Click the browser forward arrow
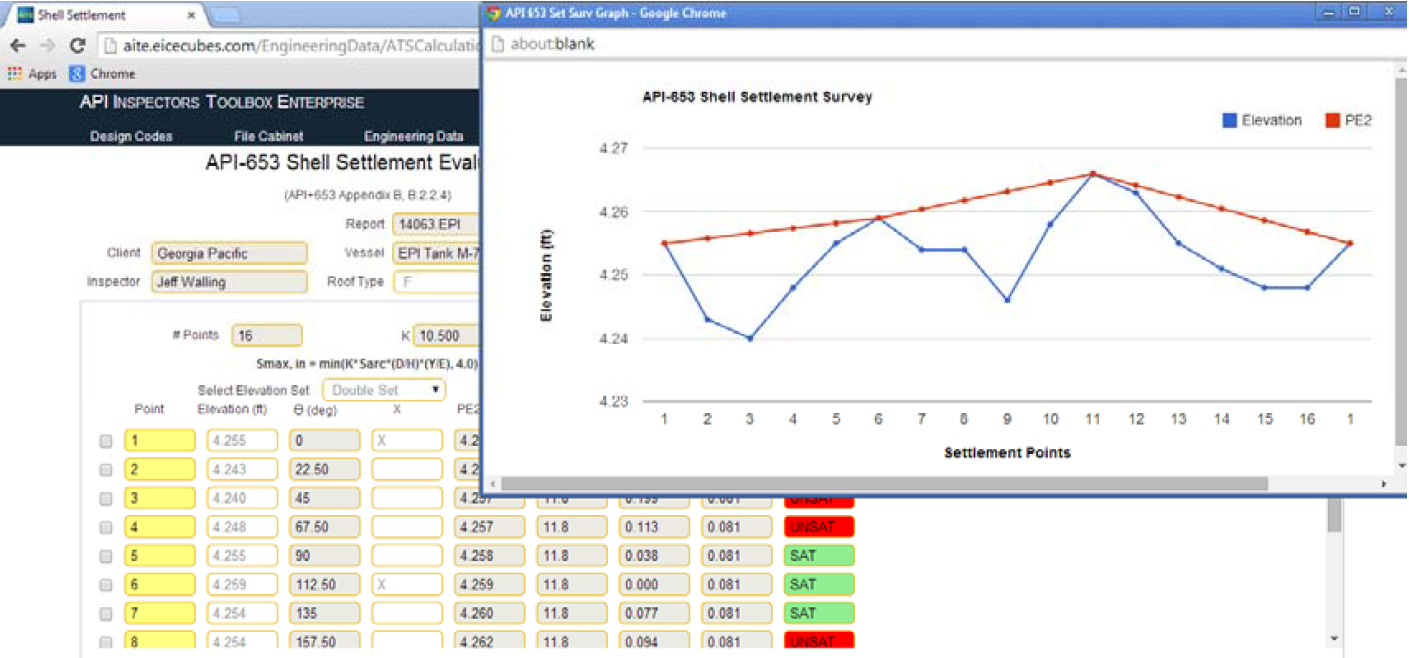1409x658 pixels. pyautogui.click(x=47, y=46)
